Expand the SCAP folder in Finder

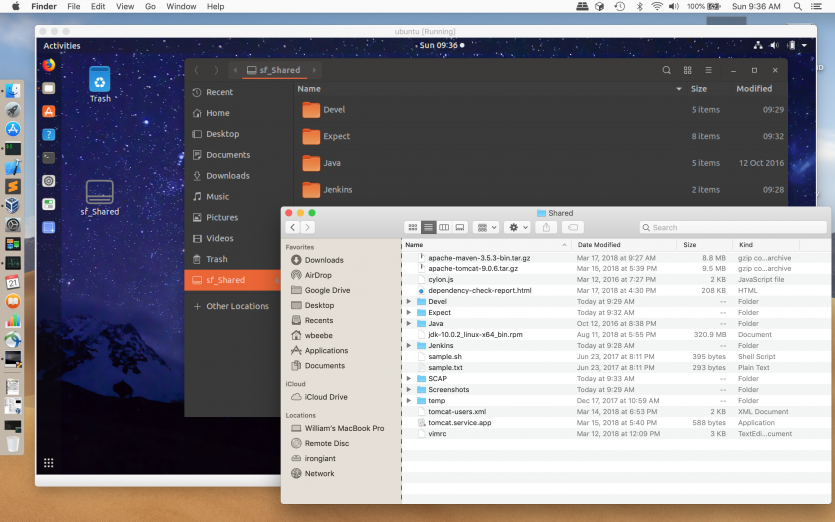409,379
